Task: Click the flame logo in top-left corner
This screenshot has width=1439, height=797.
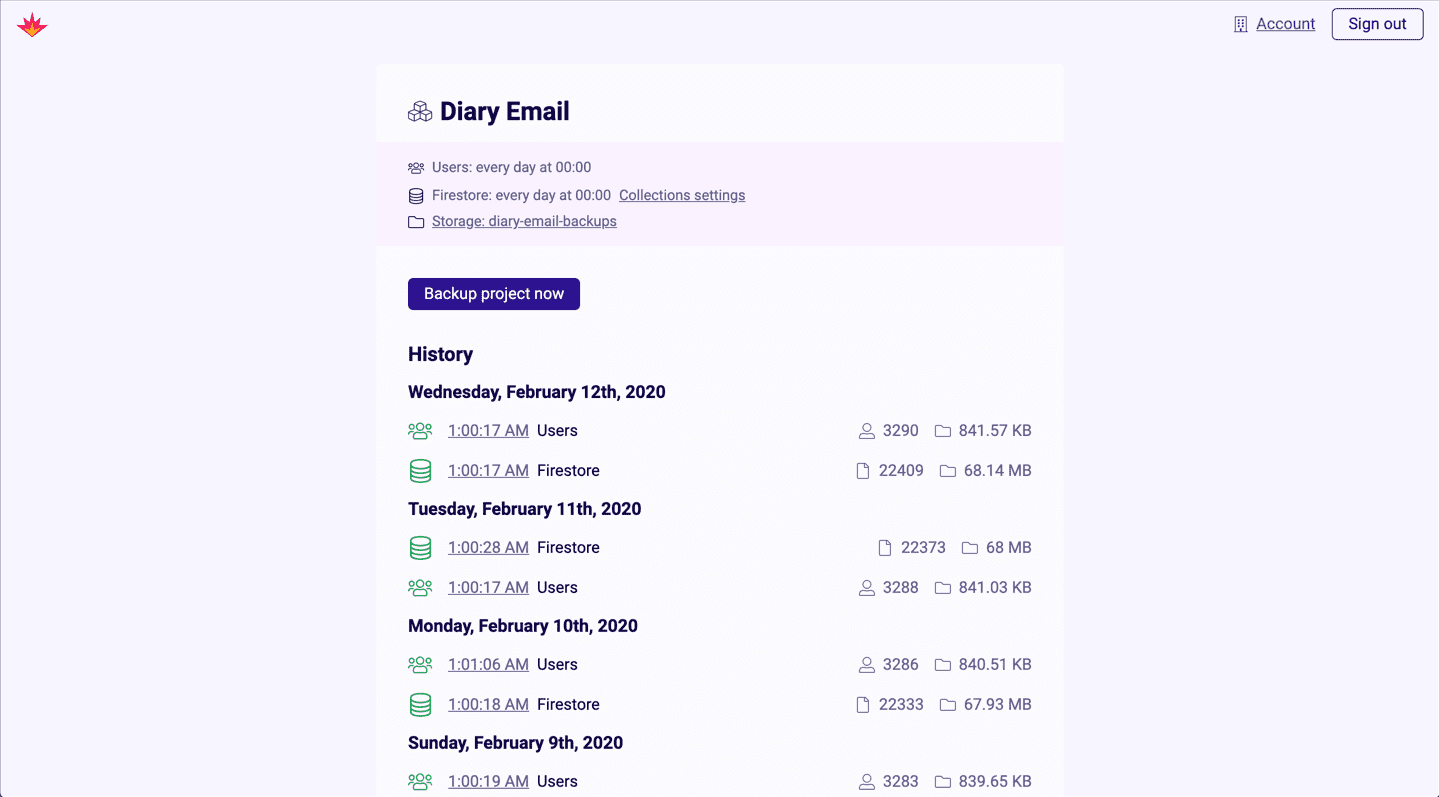Action: pos(32,25)
